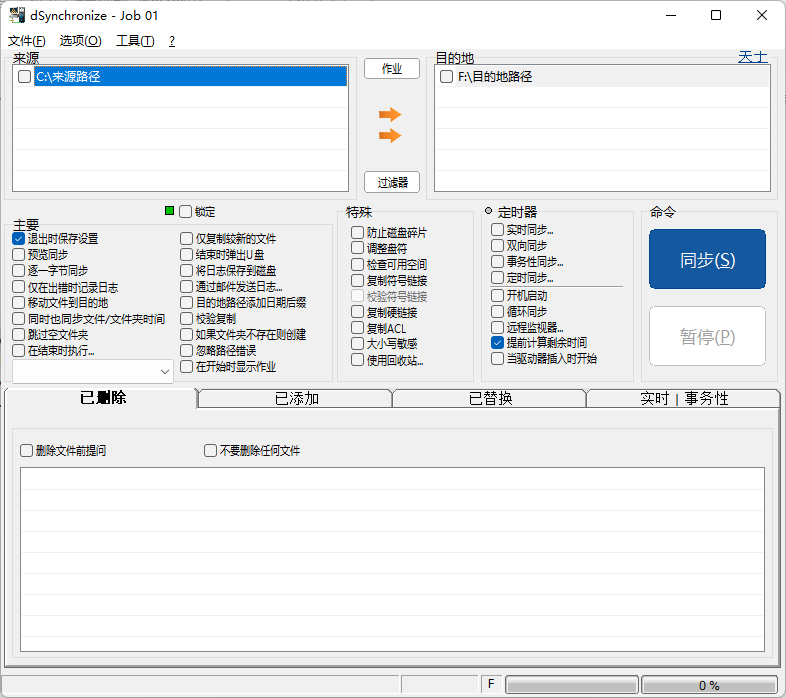Click the upper orange sync direction arrow

(x=390, y=115)
